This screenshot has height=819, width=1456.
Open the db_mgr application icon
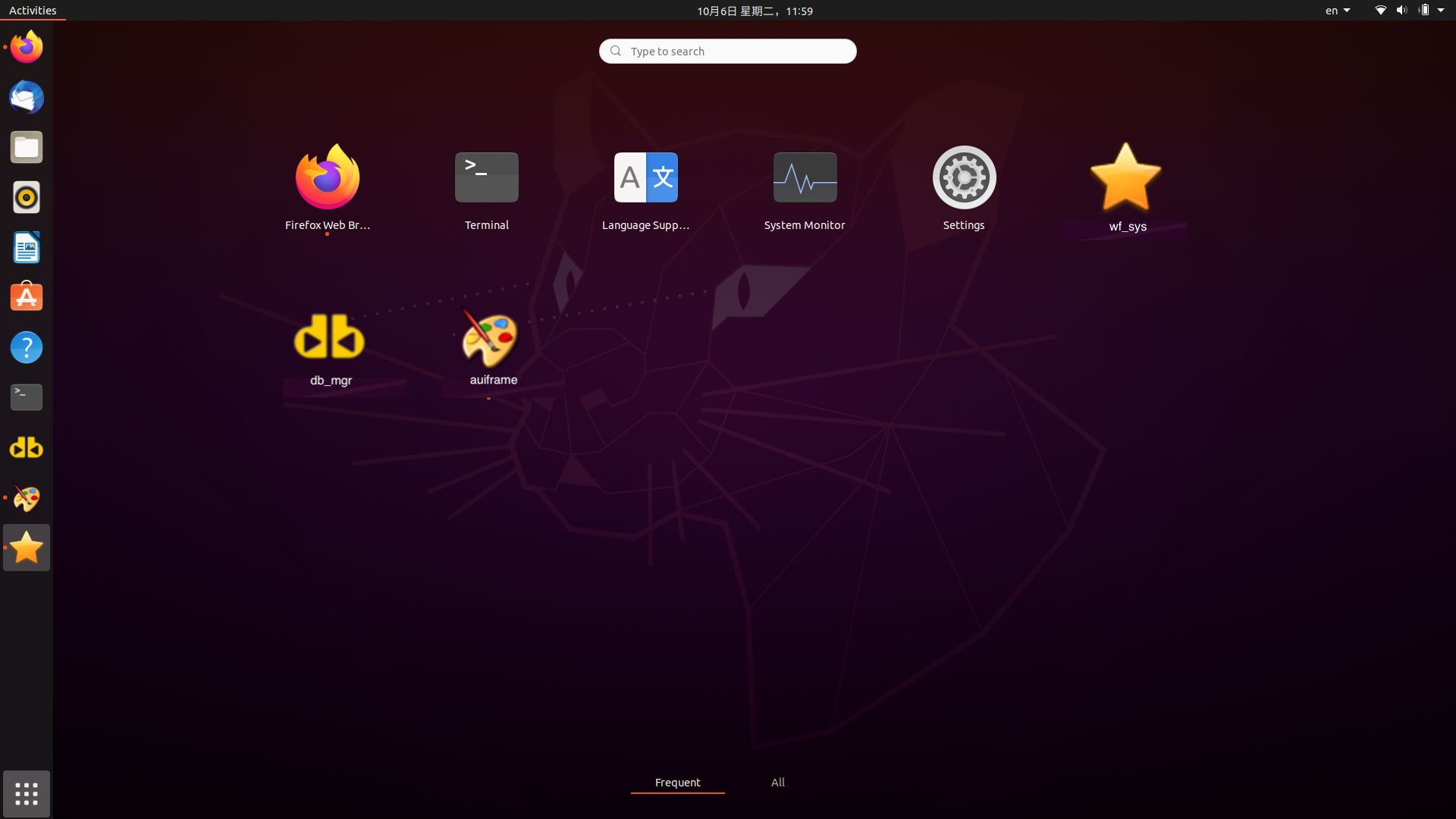[330, 338]
